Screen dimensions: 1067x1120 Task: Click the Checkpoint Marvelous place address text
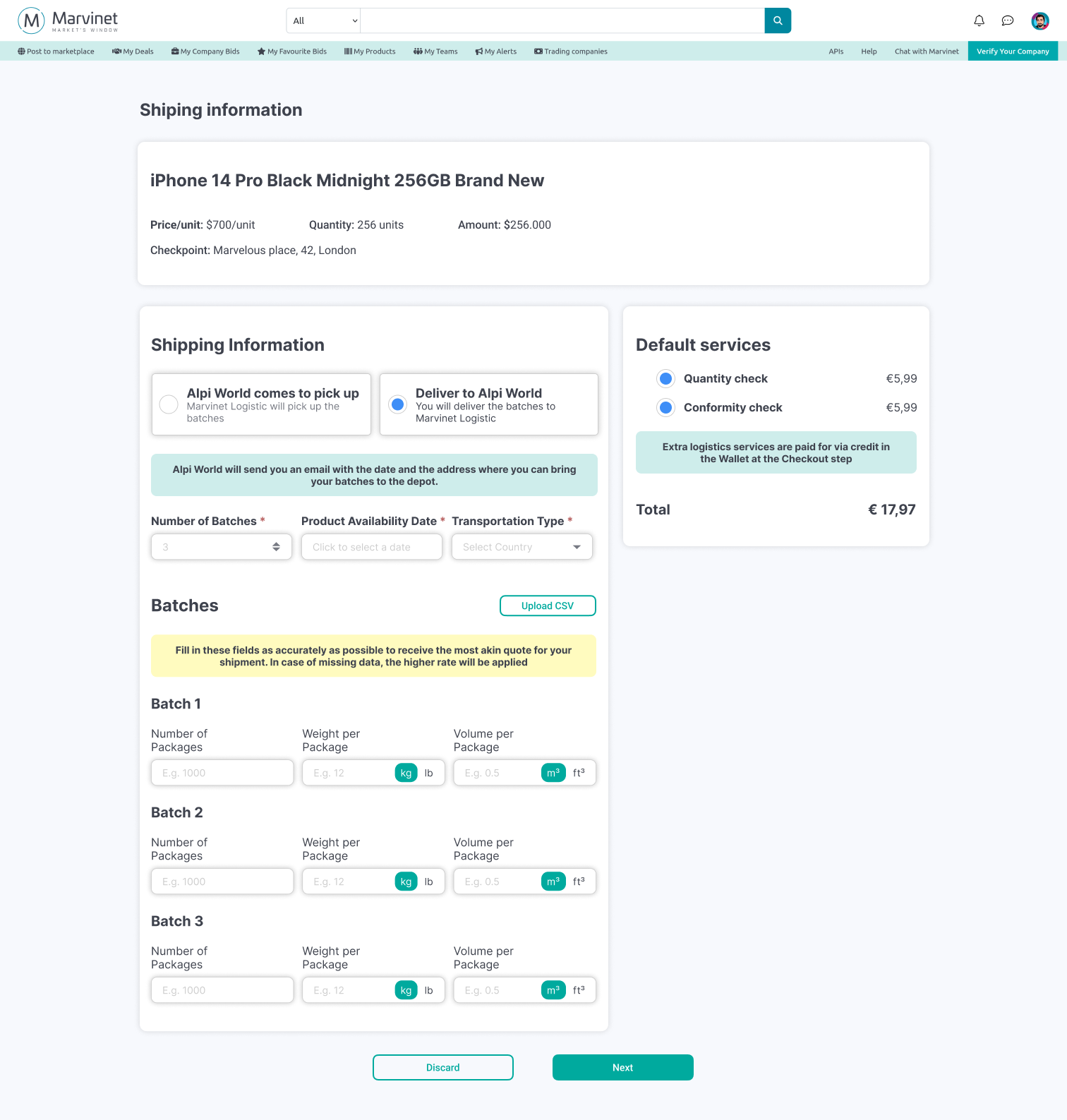(253, 251)
